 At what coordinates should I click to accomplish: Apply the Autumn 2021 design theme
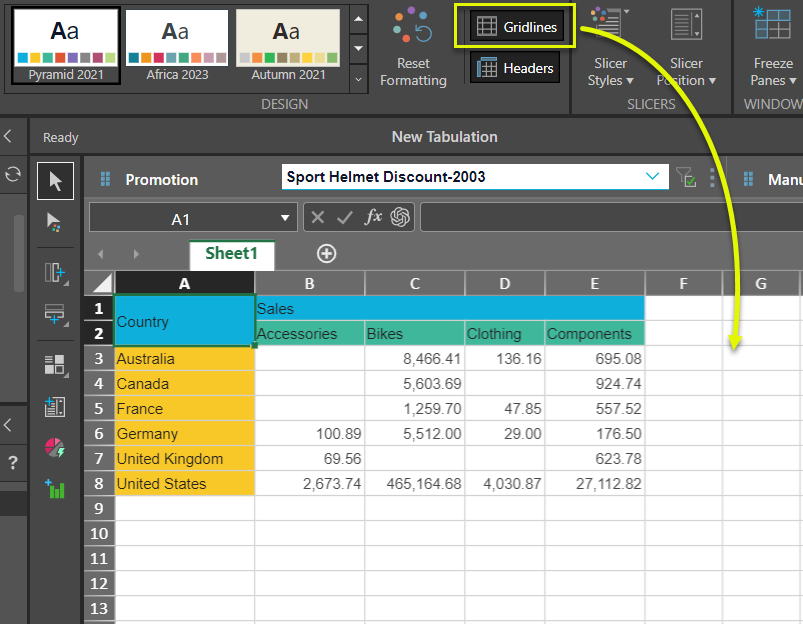[287, 46]
